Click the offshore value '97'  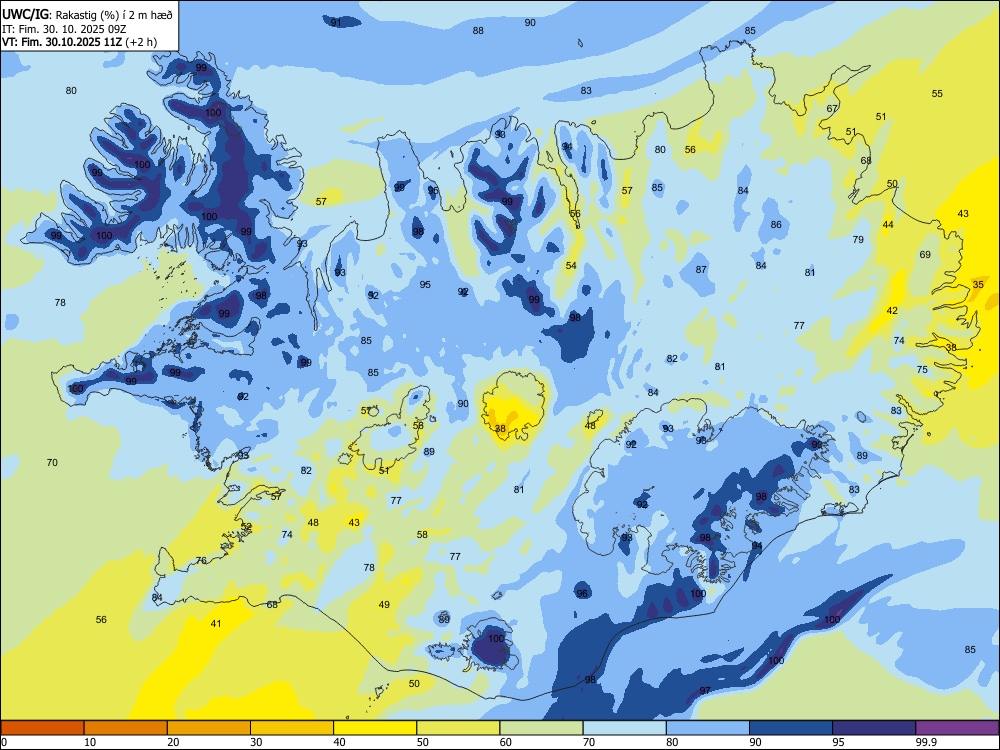coord(705,690)
